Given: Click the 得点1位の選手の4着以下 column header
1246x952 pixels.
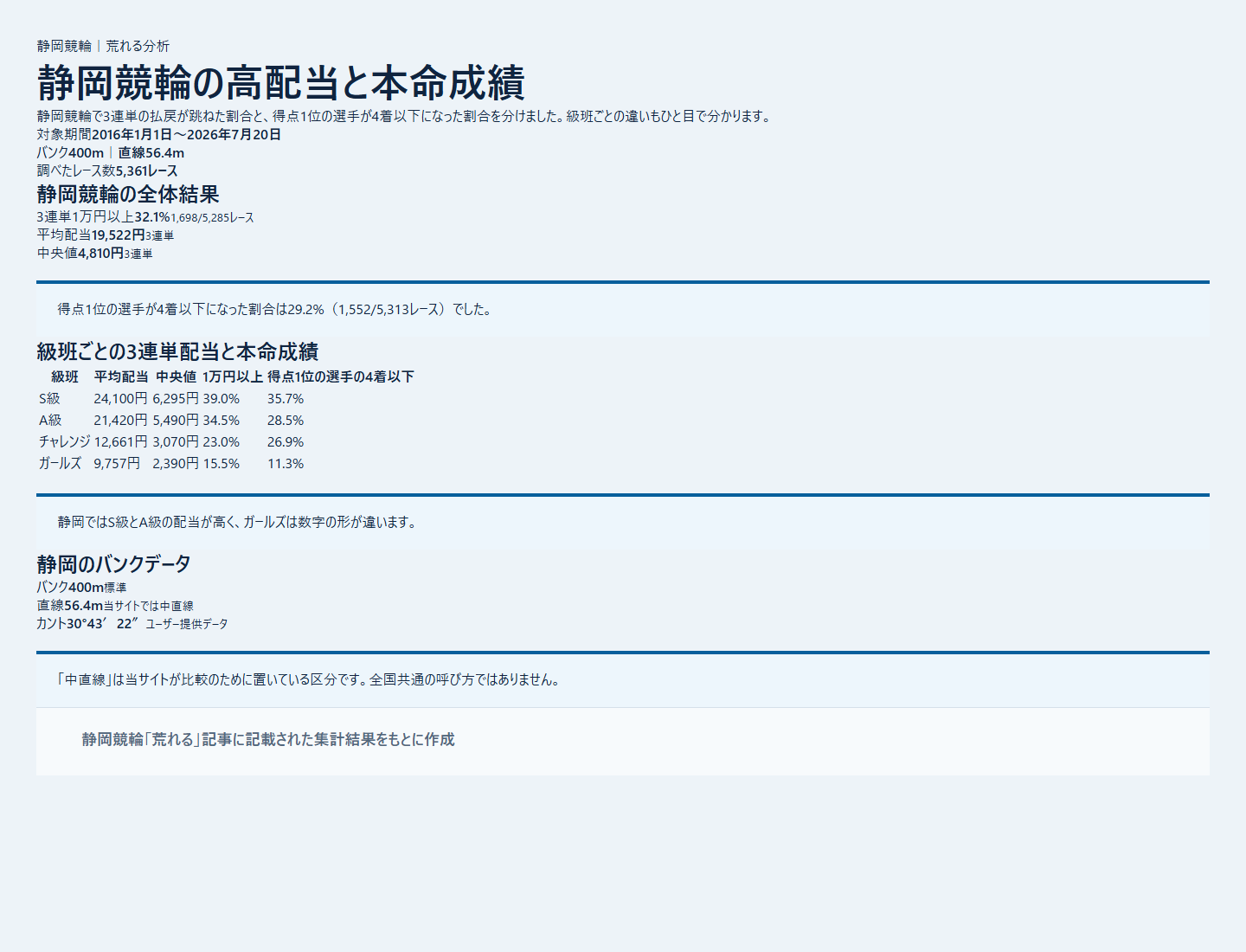Looking at the screenshot, I should (341, 377).
